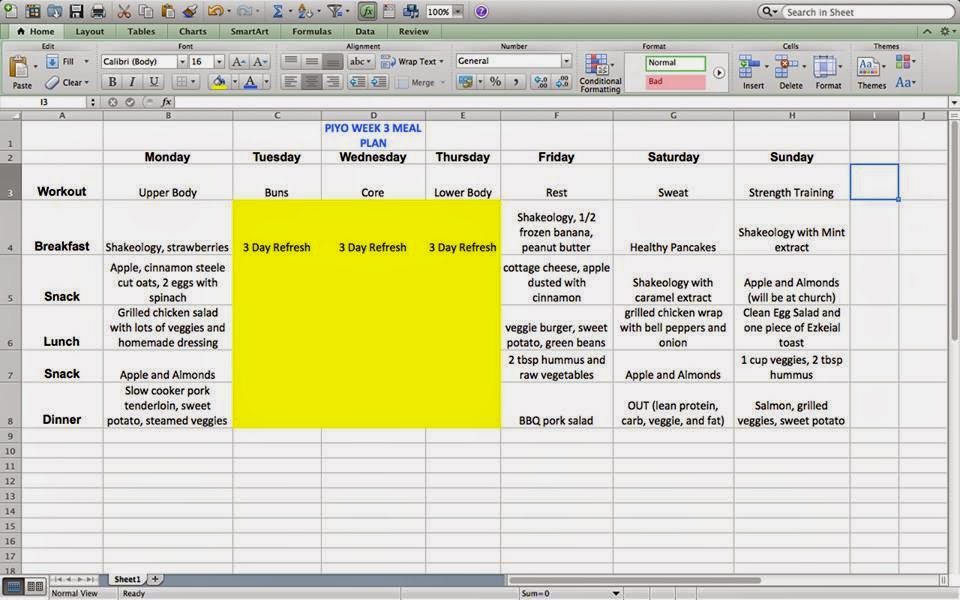
Task: Align cell text to the top
Action: click(291, 61)
